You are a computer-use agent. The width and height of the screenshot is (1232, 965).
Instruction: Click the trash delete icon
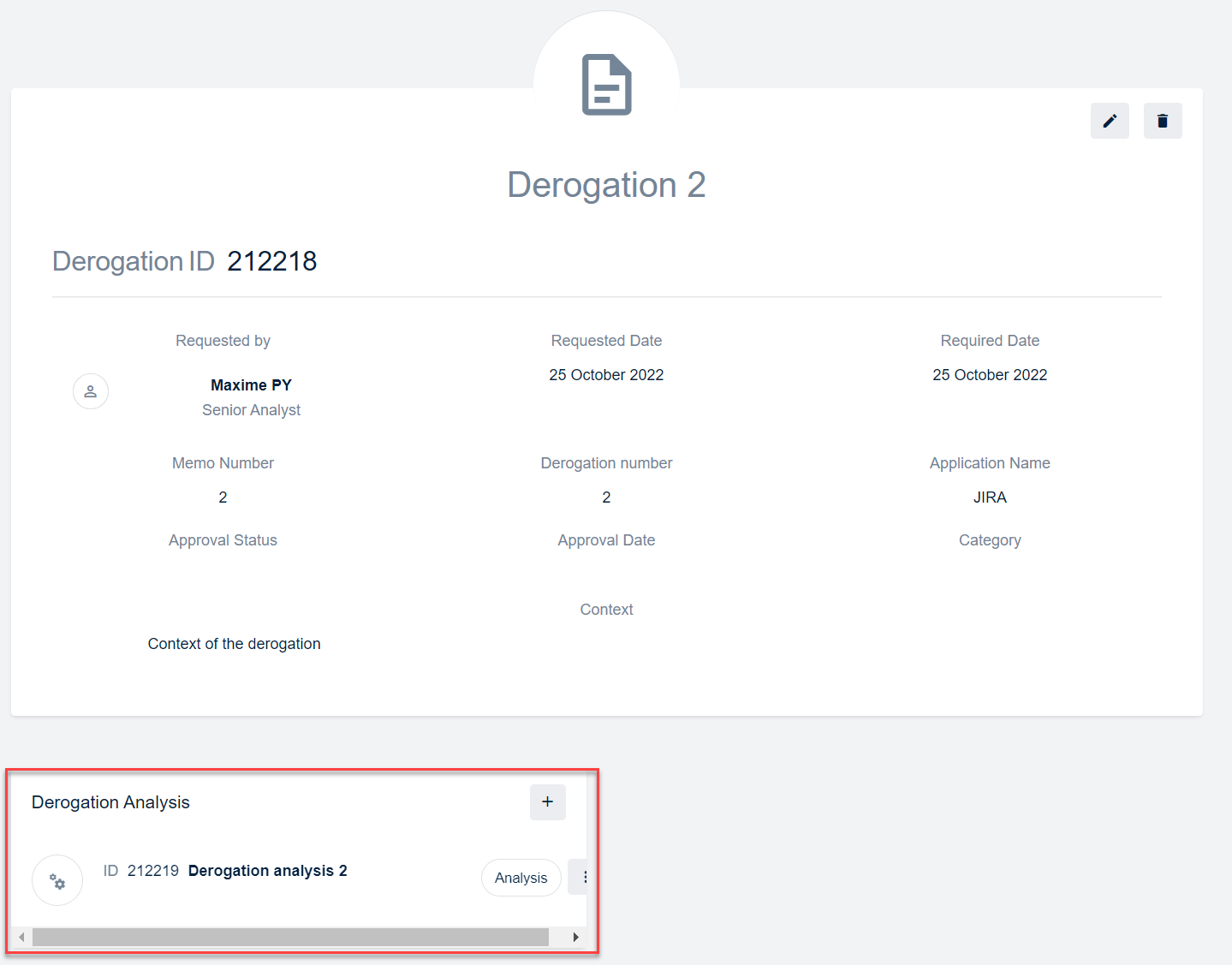[1162, 121]
